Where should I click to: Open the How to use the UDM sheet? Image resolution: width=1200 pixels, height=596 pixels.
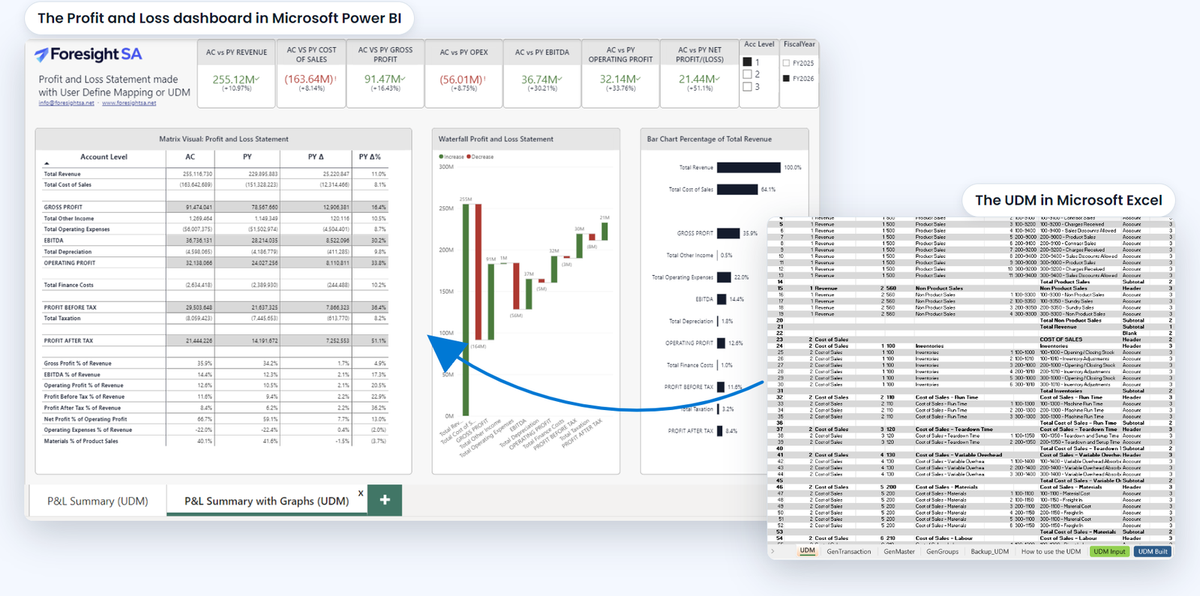(x=1049, y=551)
